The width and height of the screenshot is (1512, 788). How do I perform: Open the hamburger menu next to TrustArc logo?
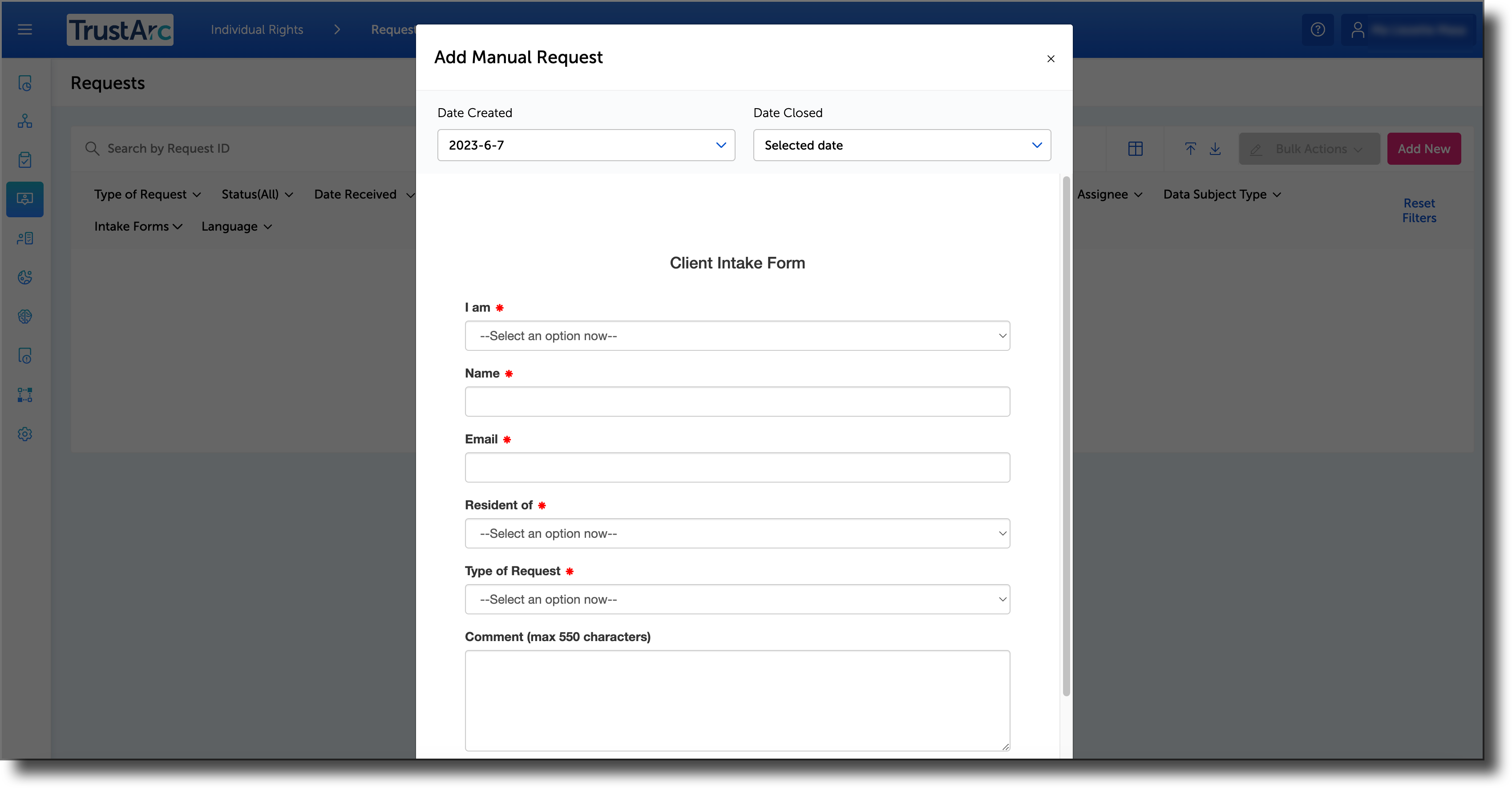coord(24,29)
